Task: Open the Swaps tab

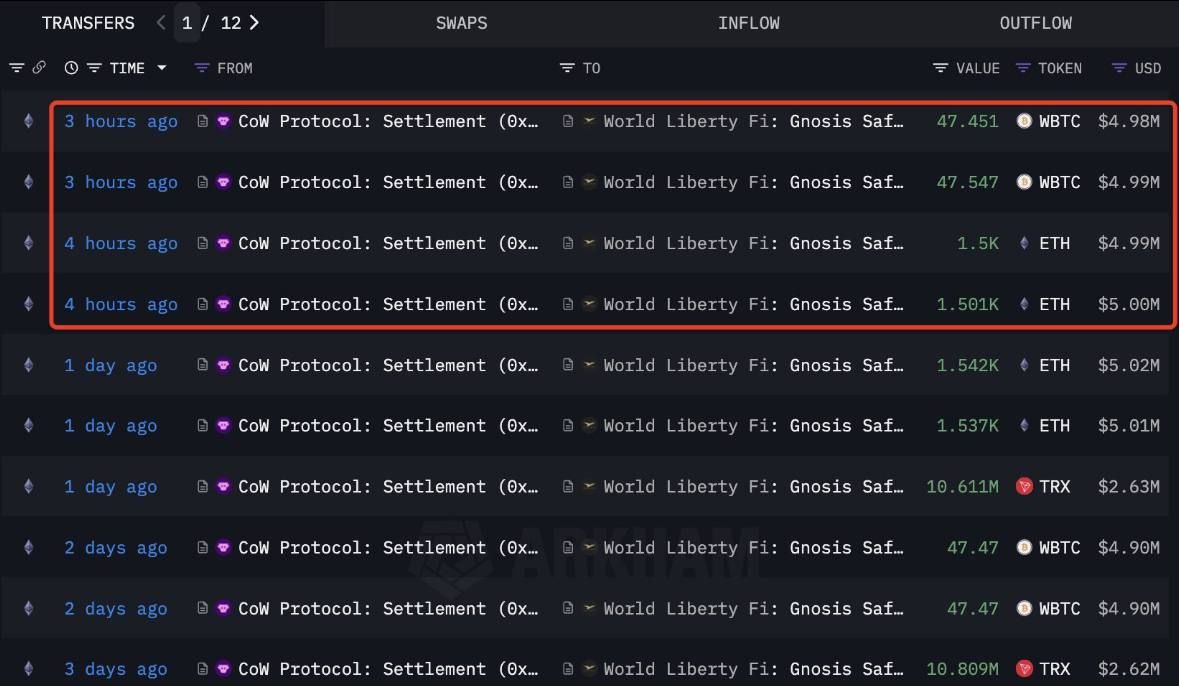Action: tap(462, 23)
